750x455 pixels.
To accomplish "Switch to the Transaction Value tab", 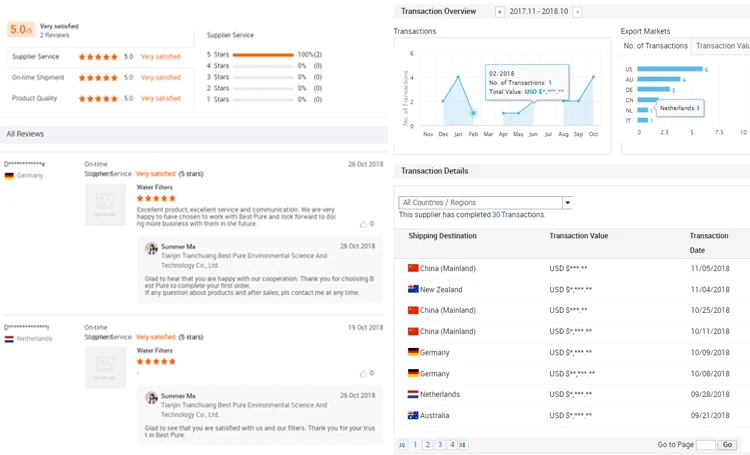I will pyautogui.click(x=722, y=46).
